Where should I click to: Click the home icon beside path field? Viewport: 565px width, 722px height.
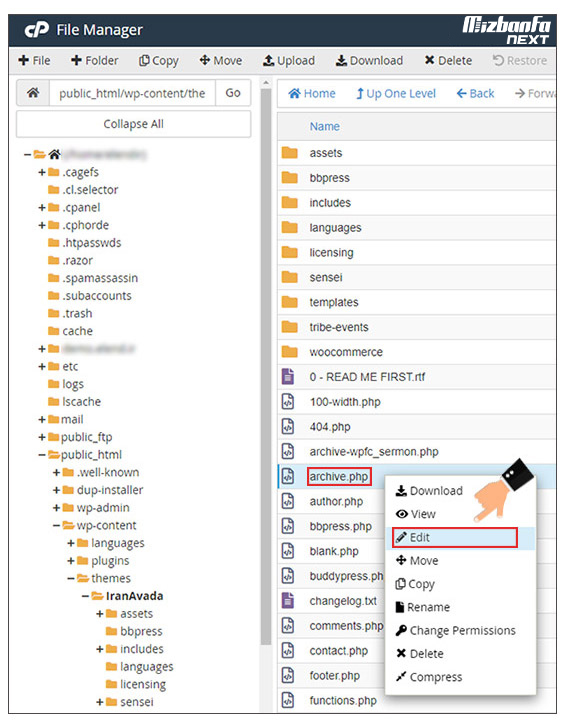[x=33, y=93]
